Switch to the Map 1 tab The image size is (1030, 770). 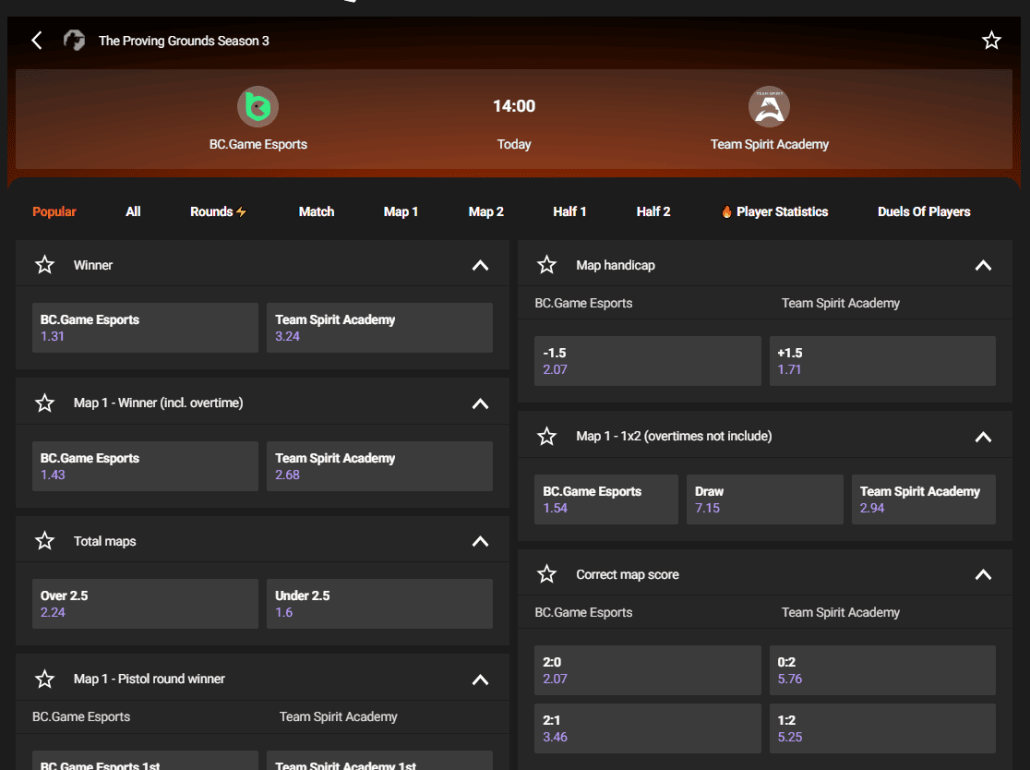tap(400, 212)
